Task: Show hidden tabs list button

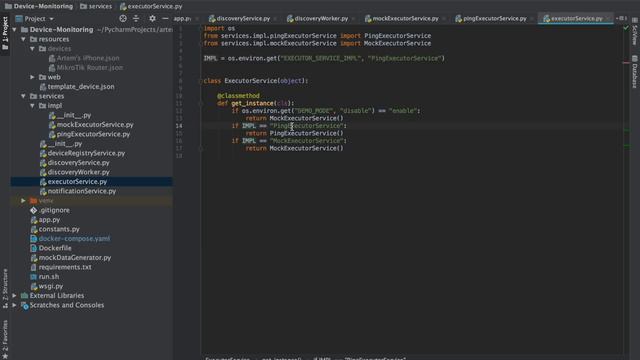Action: click(621, 18)
